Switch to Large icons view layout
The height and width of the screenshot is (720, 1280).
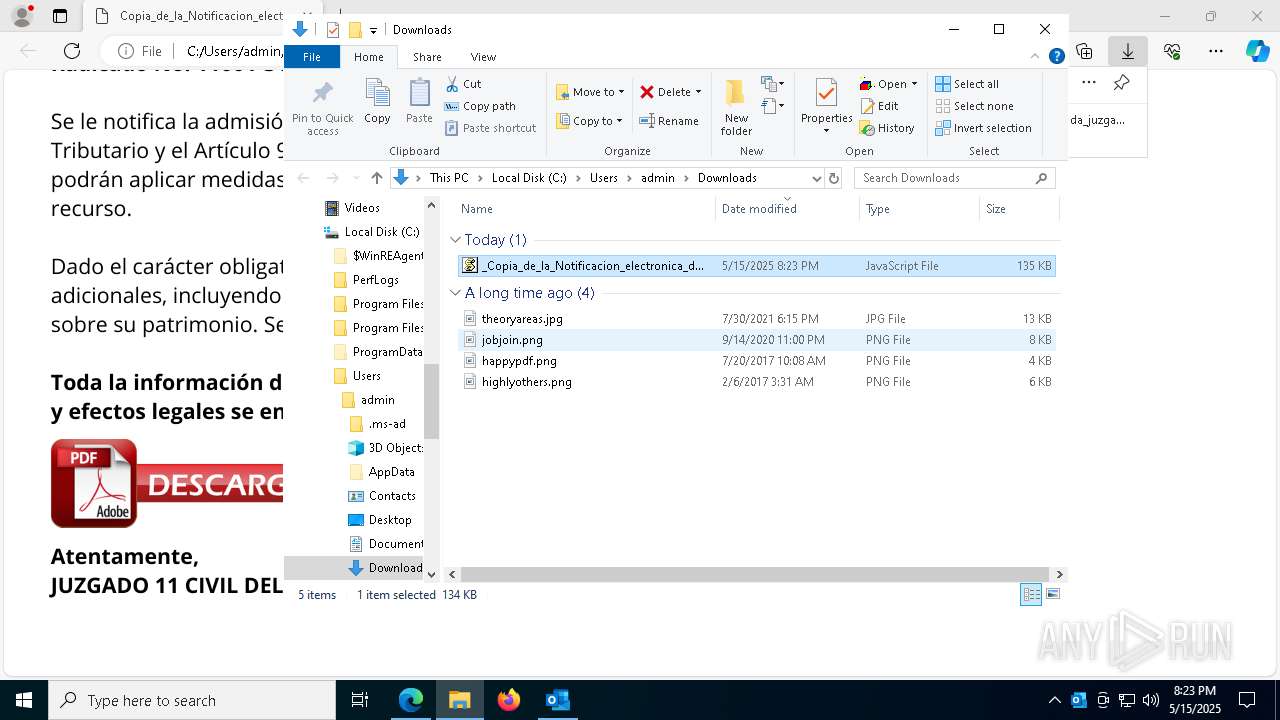tap(1052, 594)
